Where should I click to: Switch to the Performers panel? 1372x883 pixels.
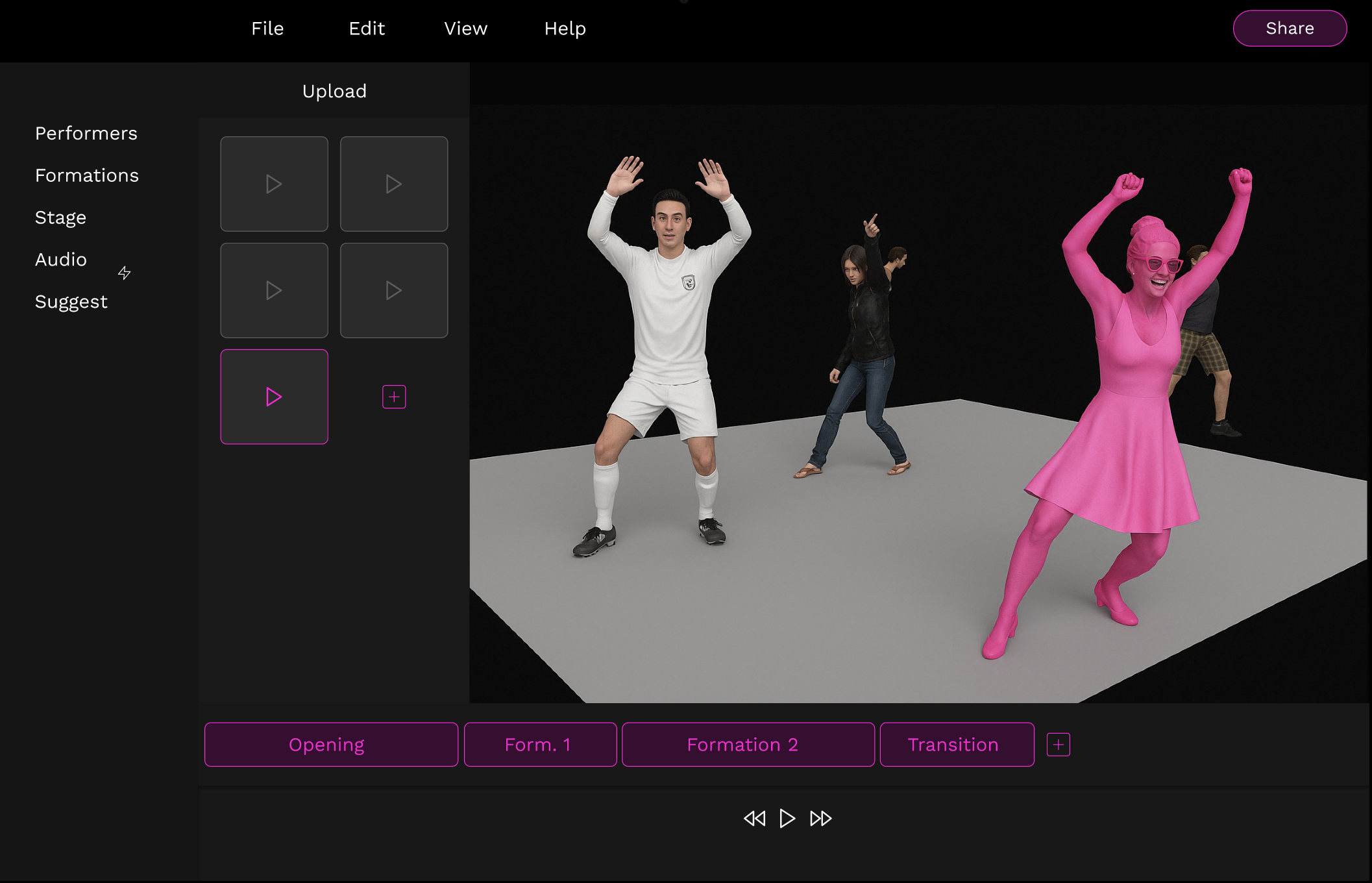click(x=86, y=133)
